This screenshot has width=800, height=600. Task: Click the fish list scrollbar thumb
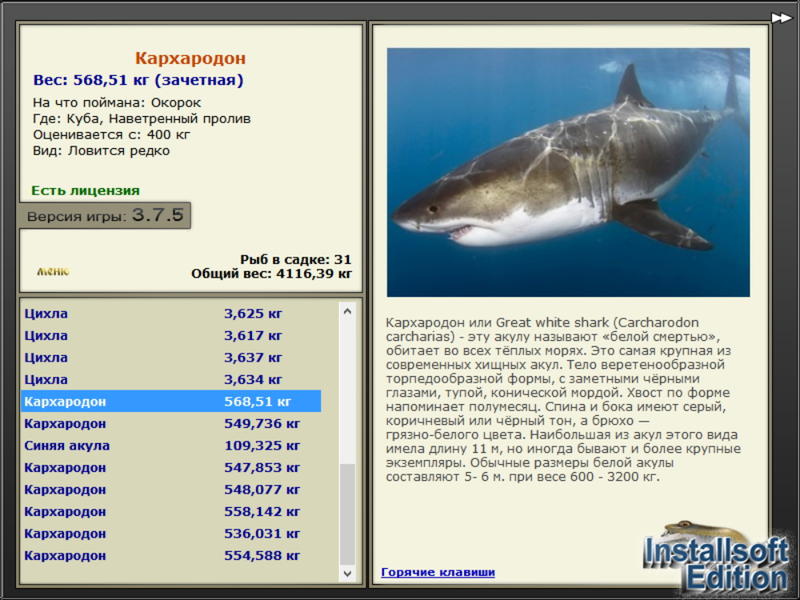[347, 513]
